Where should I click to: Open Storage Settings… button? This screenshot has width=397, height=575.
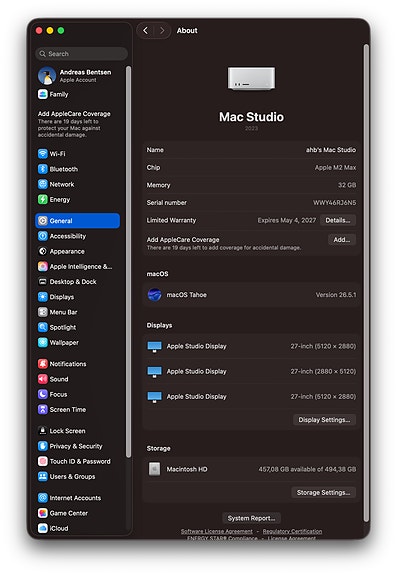[324, 492]
